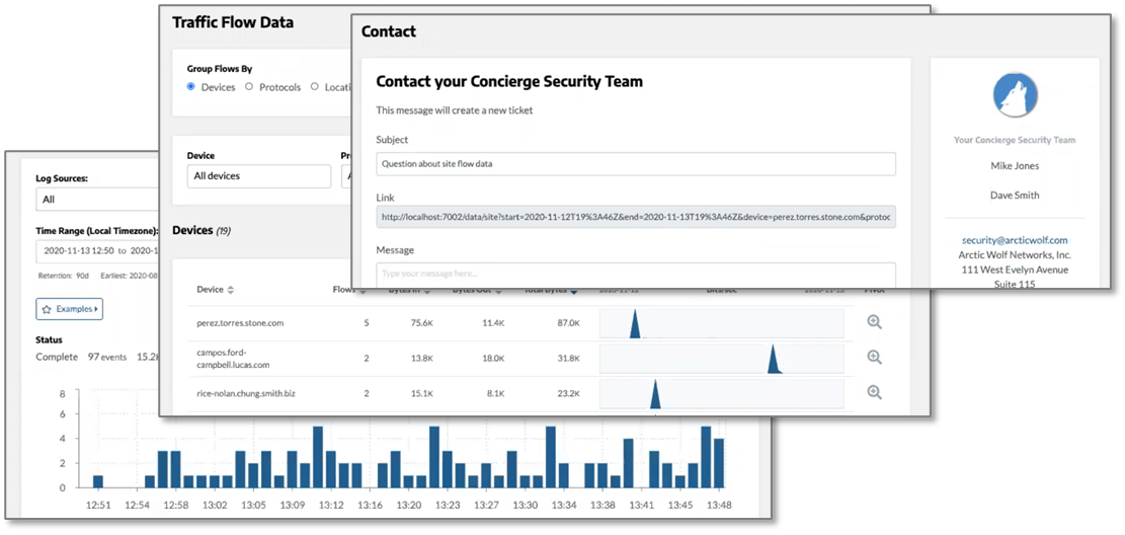Click into the Message text area

click(635, 273)
